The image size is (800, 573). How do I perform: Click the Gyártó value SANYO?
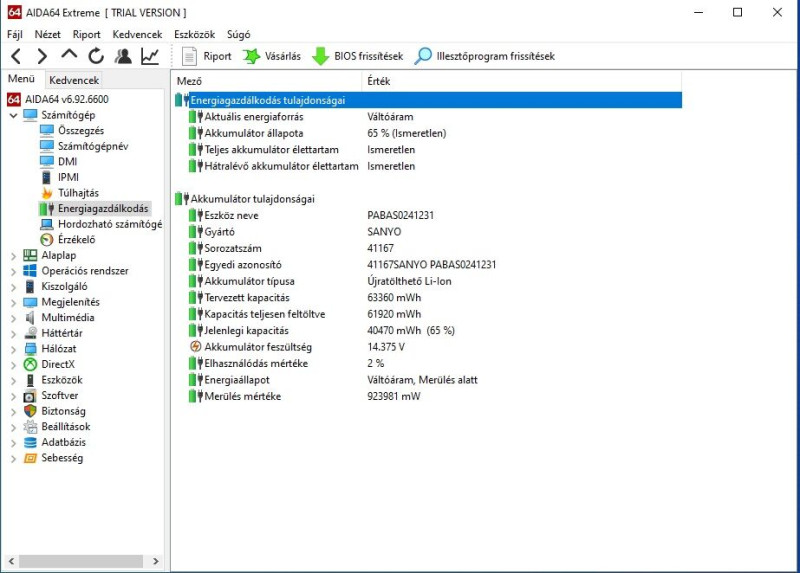(384, 232)
